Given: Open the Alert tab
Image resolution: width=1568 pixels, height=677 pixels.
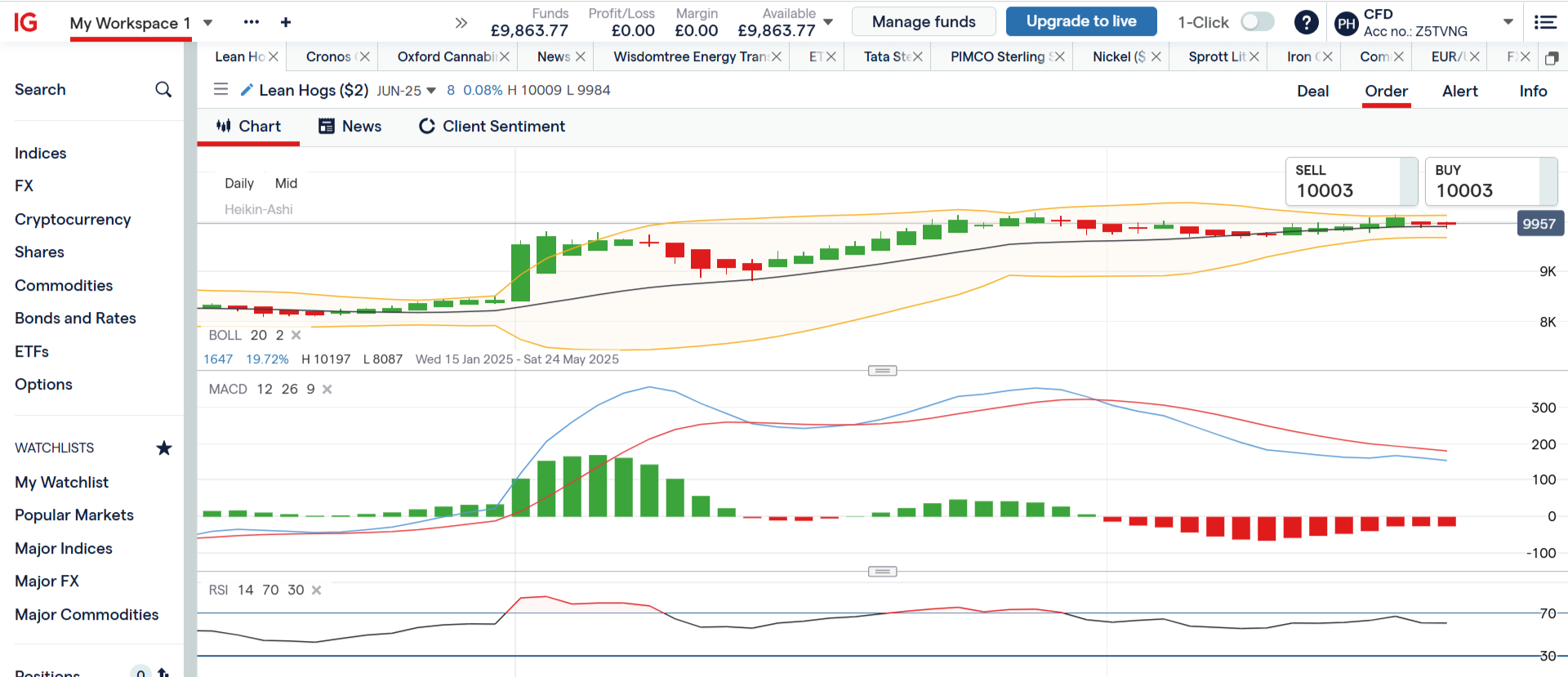Looking at the screenshot, I should [1460, 91].
